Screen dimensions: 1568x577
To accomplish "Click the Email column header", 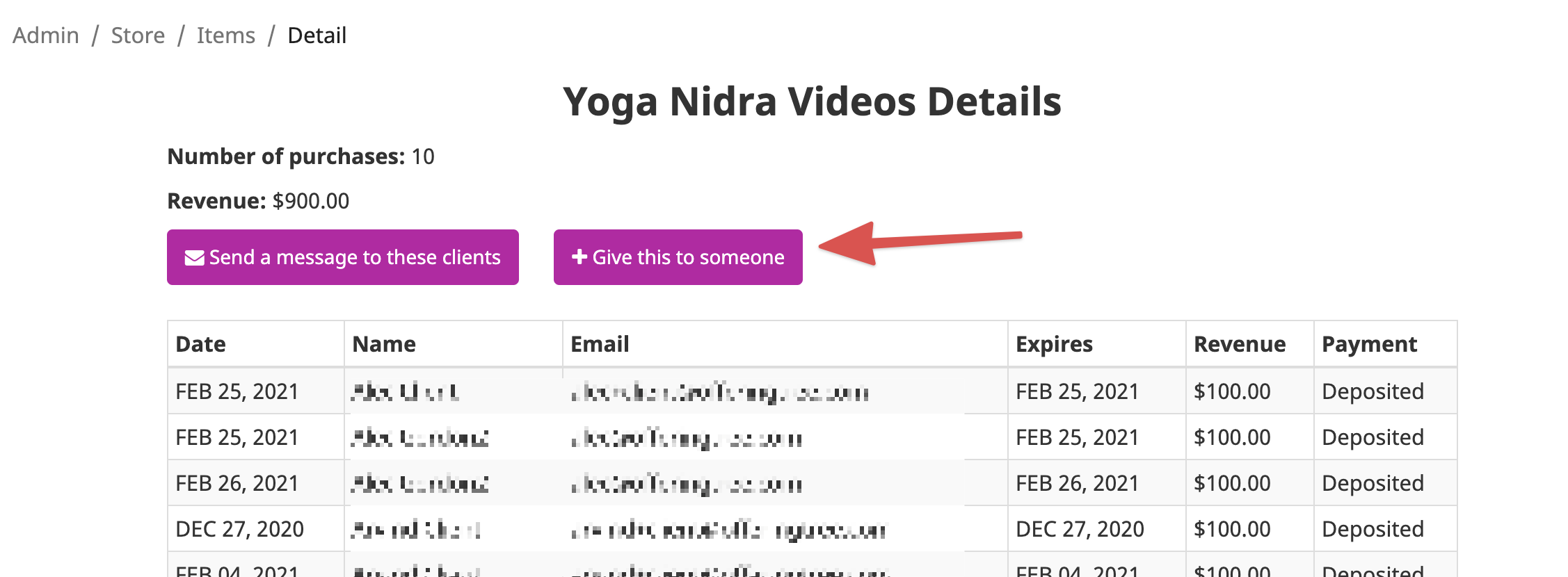I will tap(600, 344).
